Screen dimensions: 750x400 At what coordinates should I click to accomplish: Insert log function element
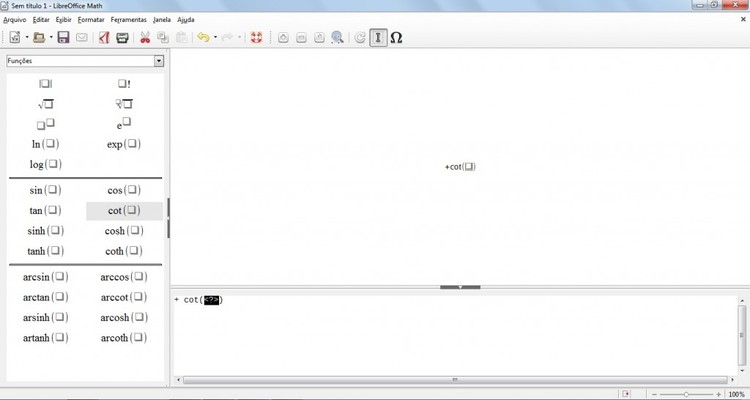pyautogui.click(x=45, y=164)
